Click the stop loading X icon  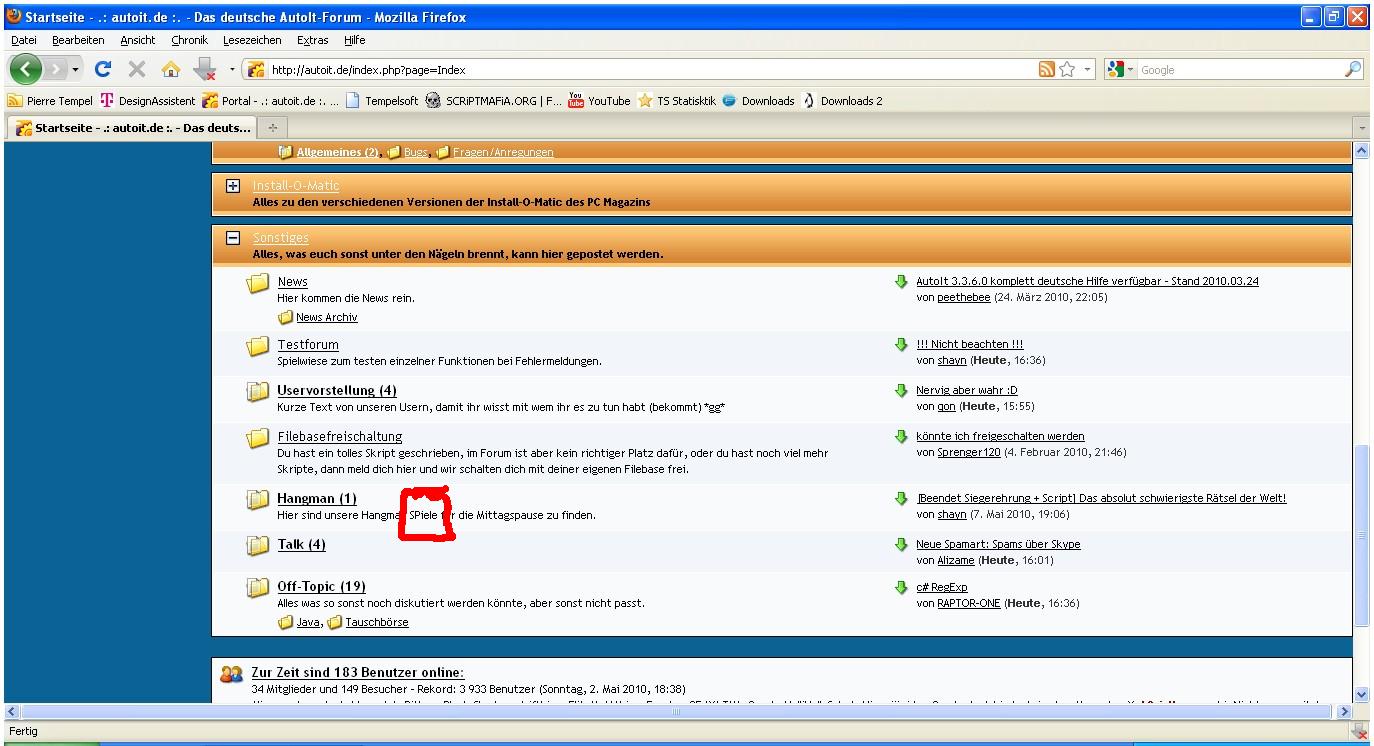(137, 69)
